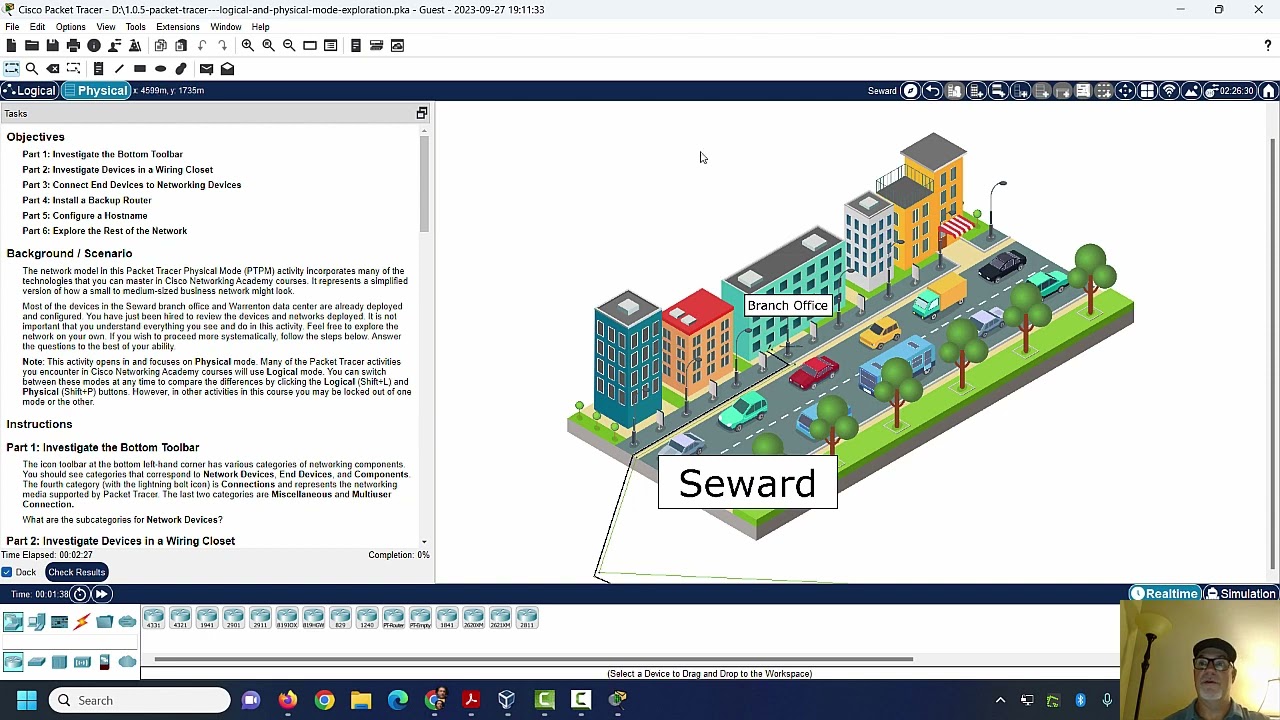Viewport: 1280px width, 720px height.
Task: Zoom in on the workspace
Action: 247,46
